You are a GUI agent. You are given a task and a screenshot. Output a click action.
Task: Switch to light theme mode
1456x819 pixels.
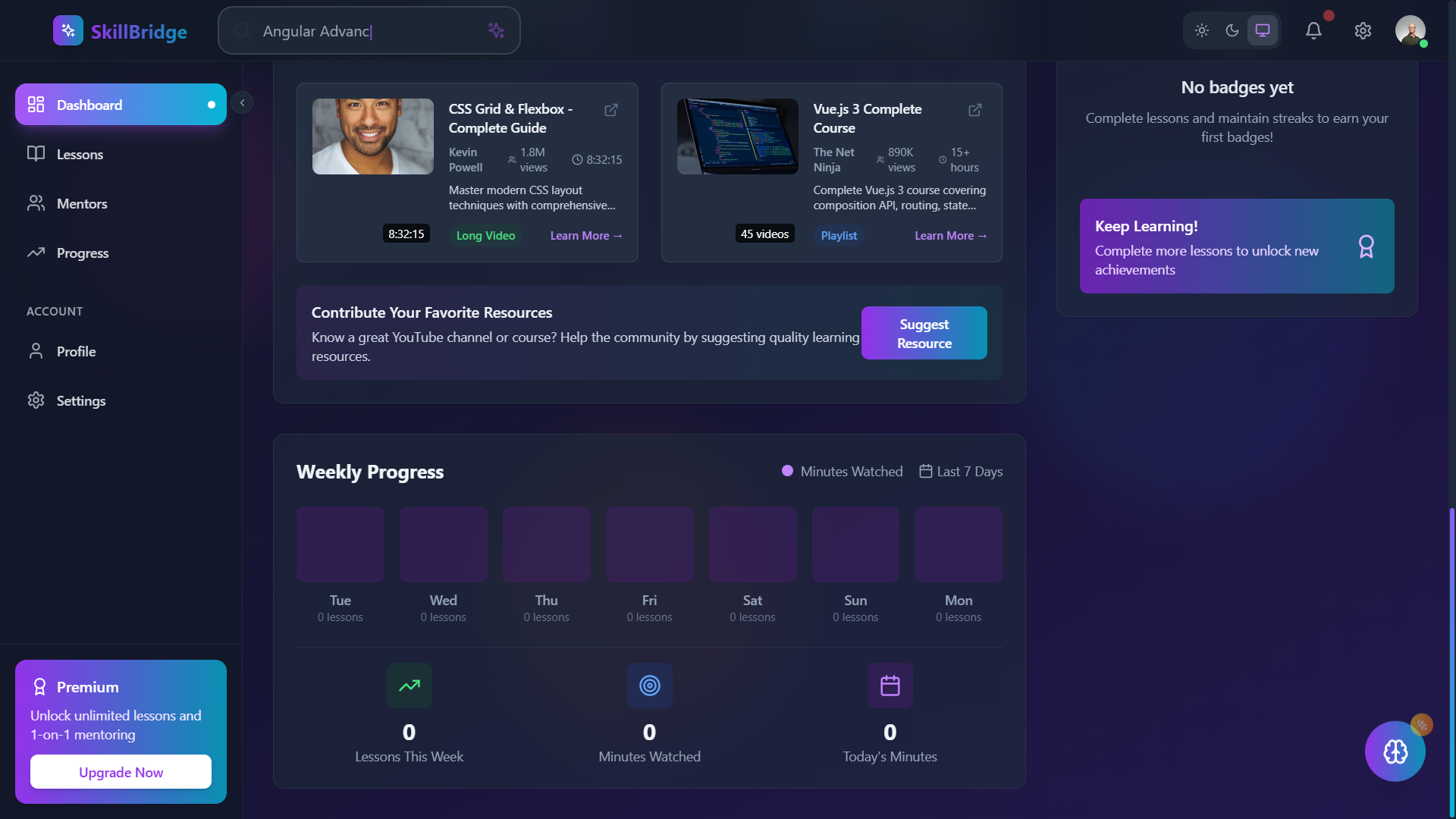[x=1202, y=30]
